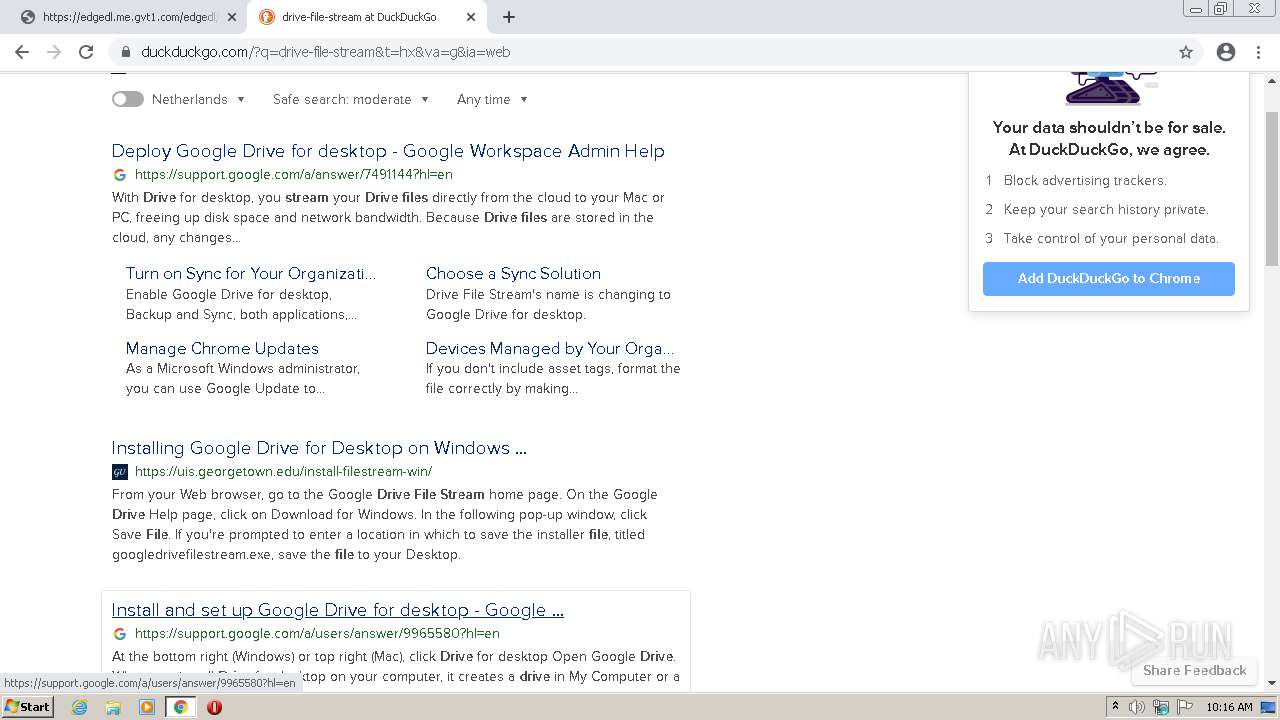1280x720 pixels.
Task: Click the 'From your Web browser' snippet
Action: click(x=385, y=524)
